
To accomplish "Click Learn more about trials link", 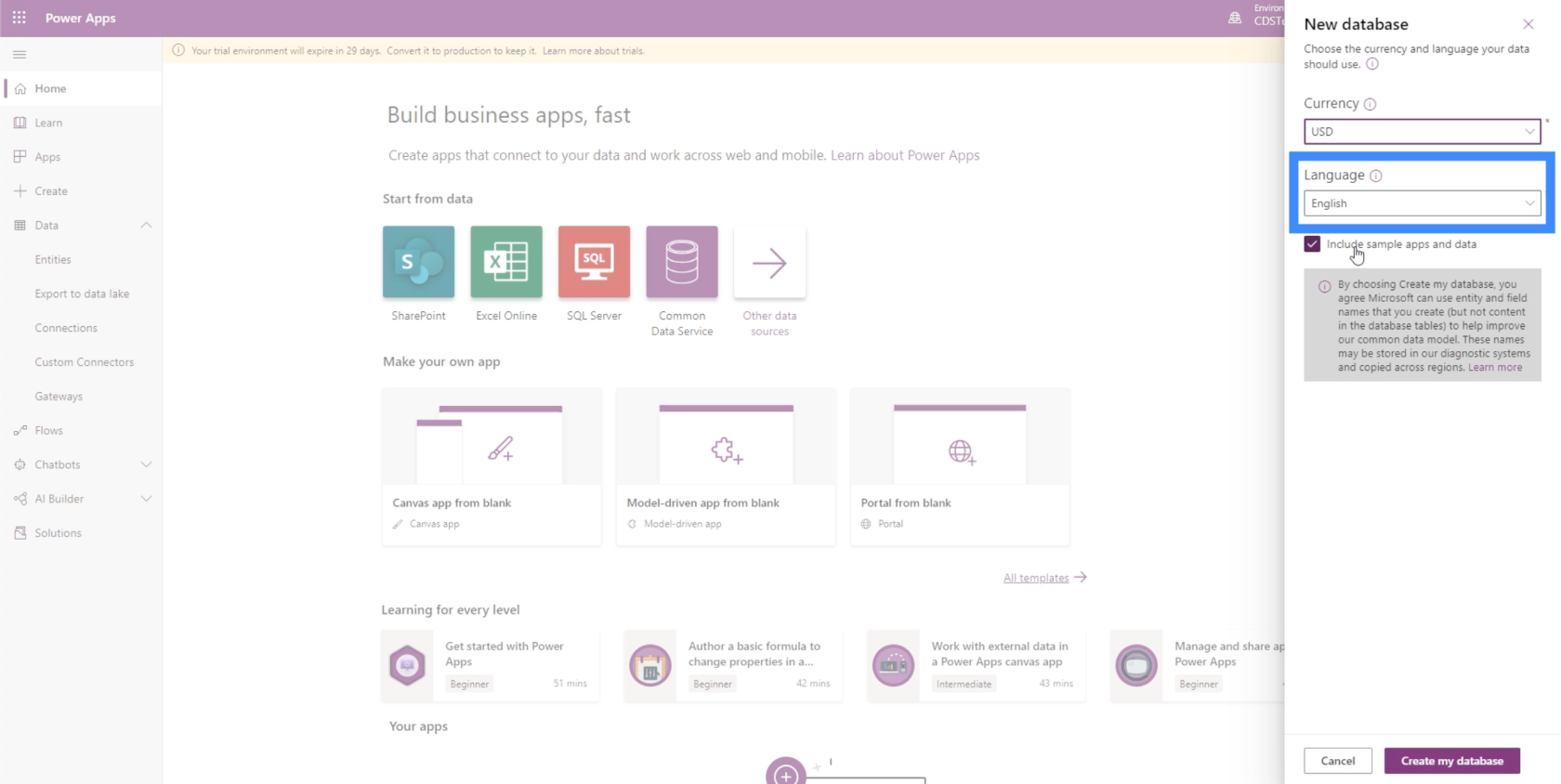I will point(594,51).
